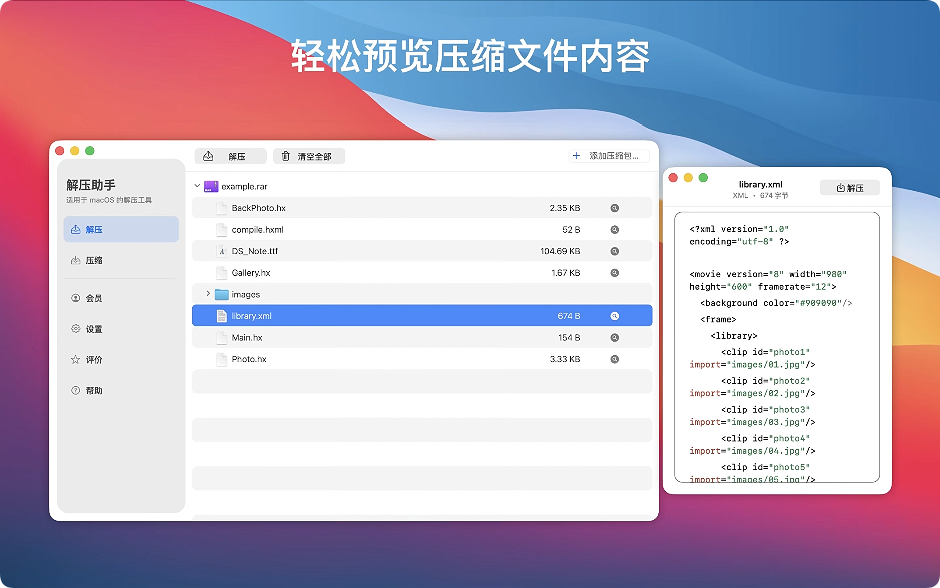Click the 解压 extract toolbar button

[230, 156]
